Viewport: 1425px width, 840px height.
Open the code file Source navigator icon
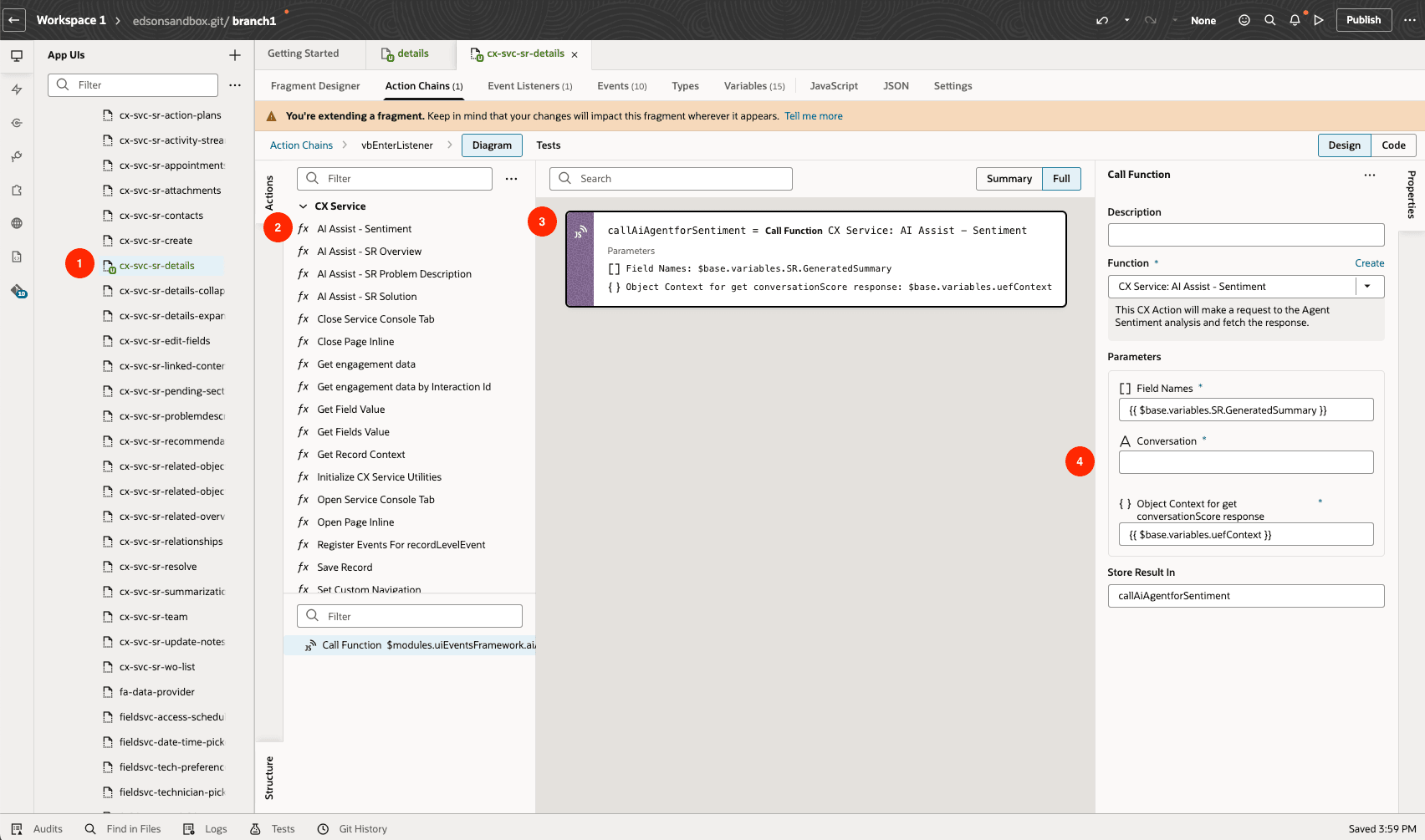[x=17, y=257]
